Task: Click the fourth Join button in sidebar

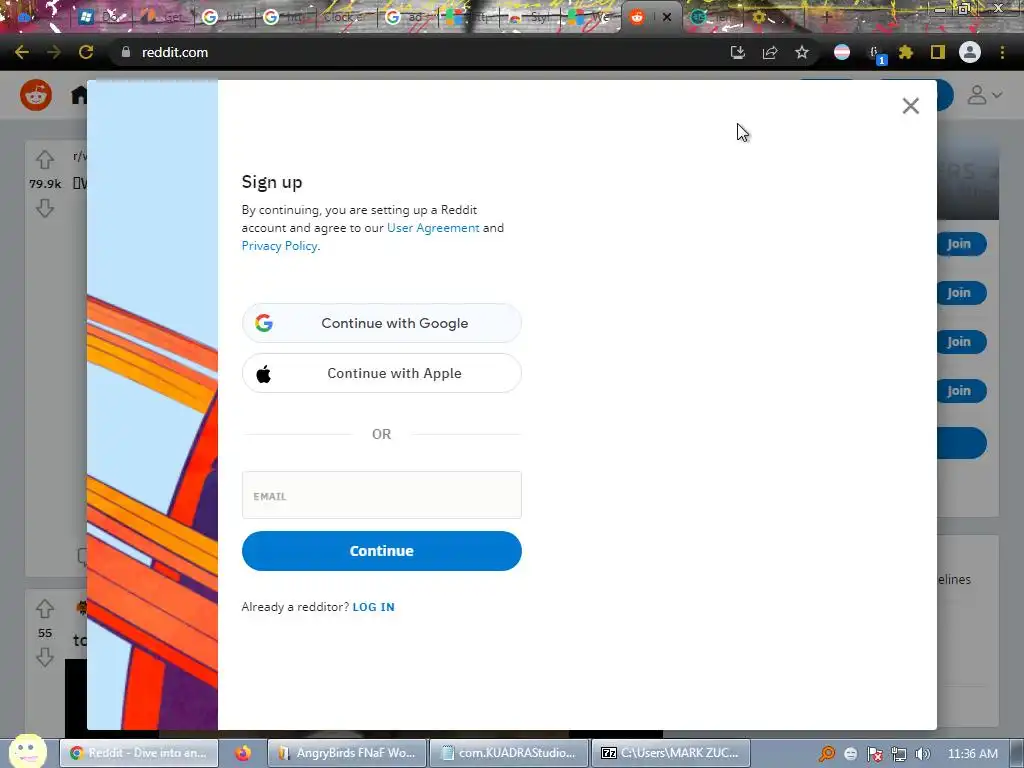Action: coord(960,391)
